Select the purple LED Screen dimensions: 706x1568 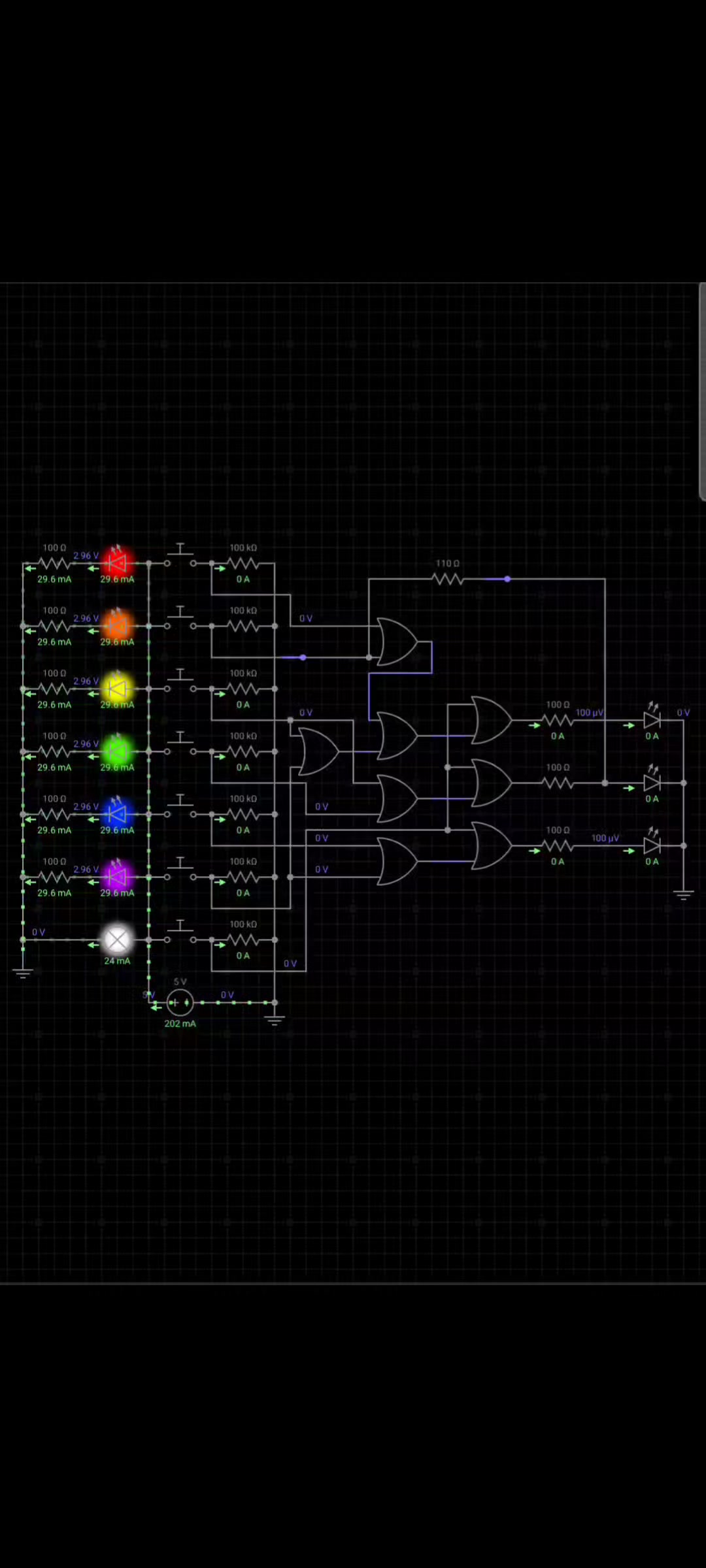pyautogui.click(x=117, y=876)
